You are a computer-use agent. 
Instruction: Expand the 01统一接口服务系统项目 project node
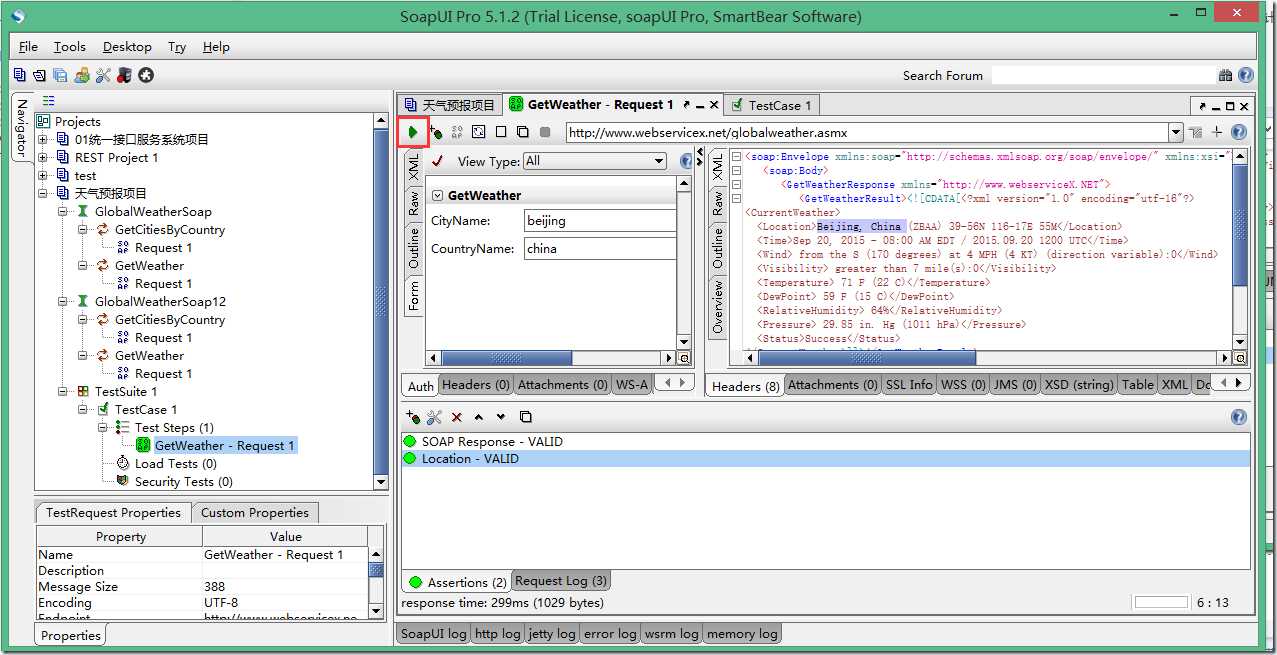(x=43, y=140)
